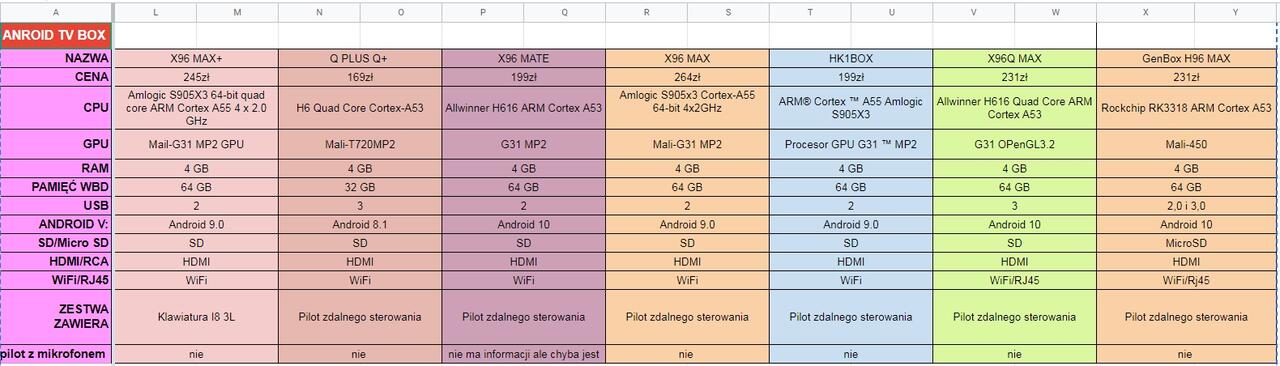Screen dimensions: 1280x366
Task: Click the GenBox H96 MAX name cell
Action: [x=1188, y=58]
